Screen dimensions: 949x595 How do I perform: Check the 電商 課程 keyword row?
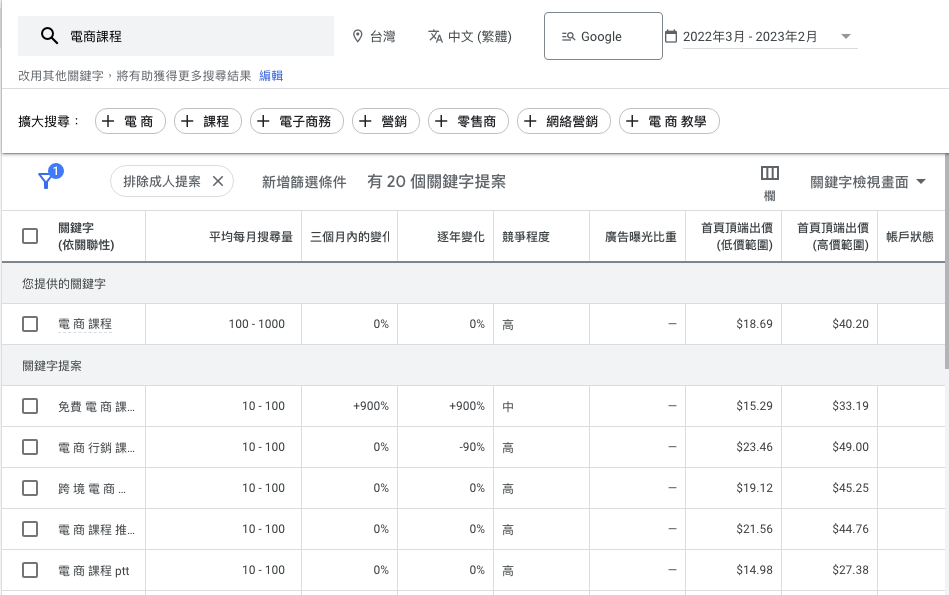click(x=30, y=324)
